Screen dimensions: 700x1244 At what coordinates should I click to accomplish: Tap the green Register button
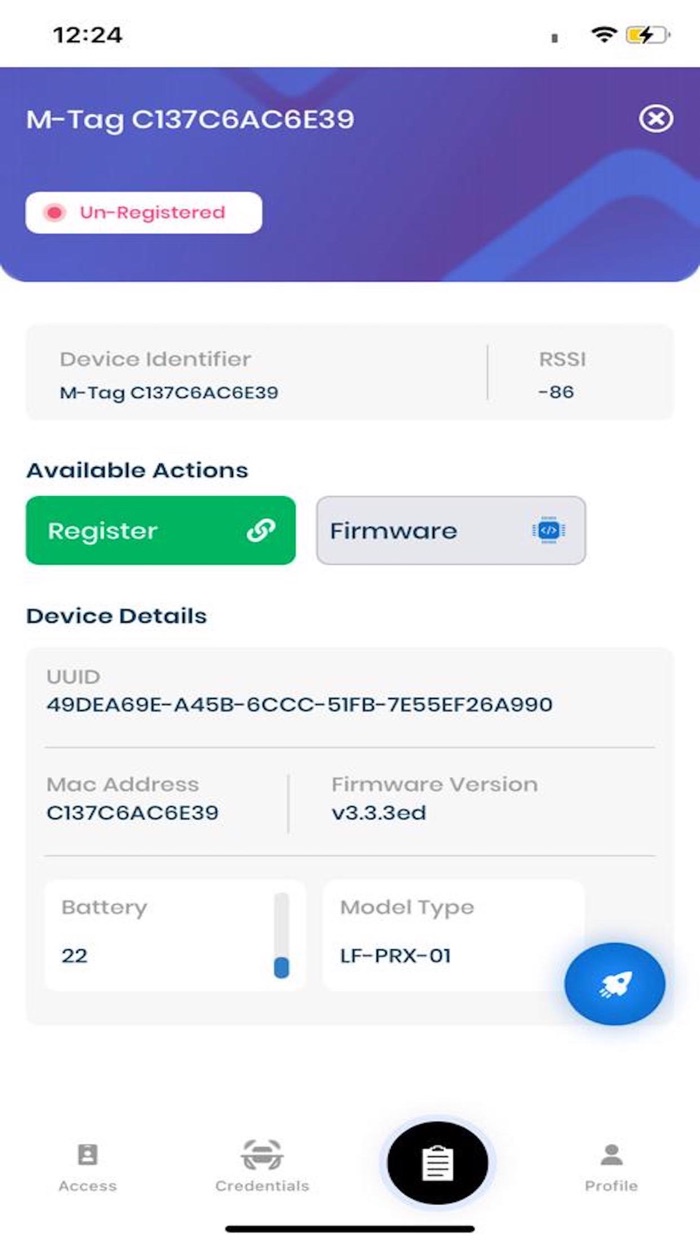coord(160,530)
